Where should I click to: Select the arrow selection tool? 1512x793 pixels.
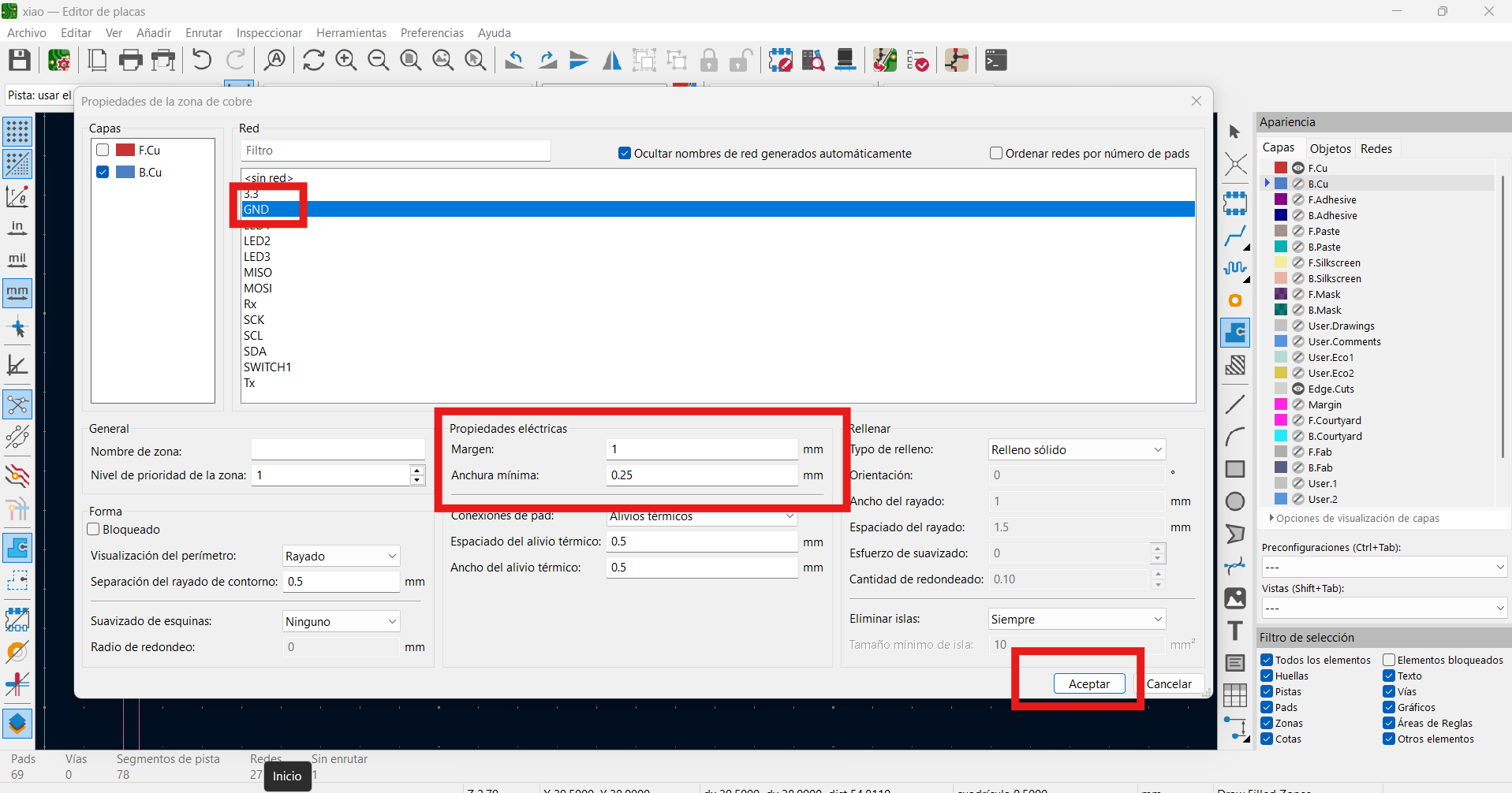pyautogui.click(x=1235, y=132)
